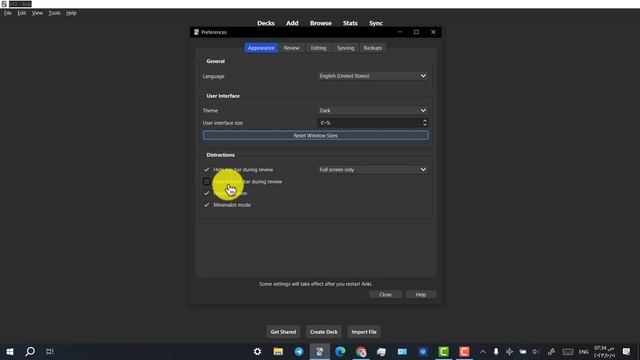Enable Hide bottom bar during review
Viewport: 640px width, 360px height.
(x=207, y=182)
